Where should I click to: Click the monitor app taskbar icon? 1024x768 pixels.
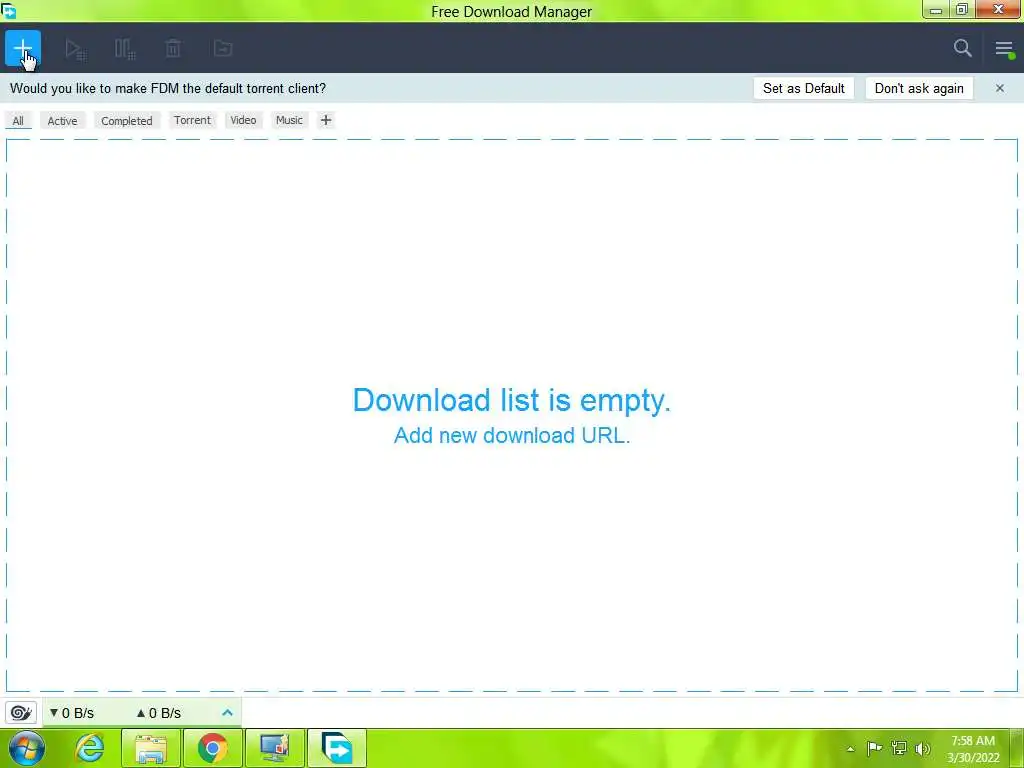coord(274,748)
